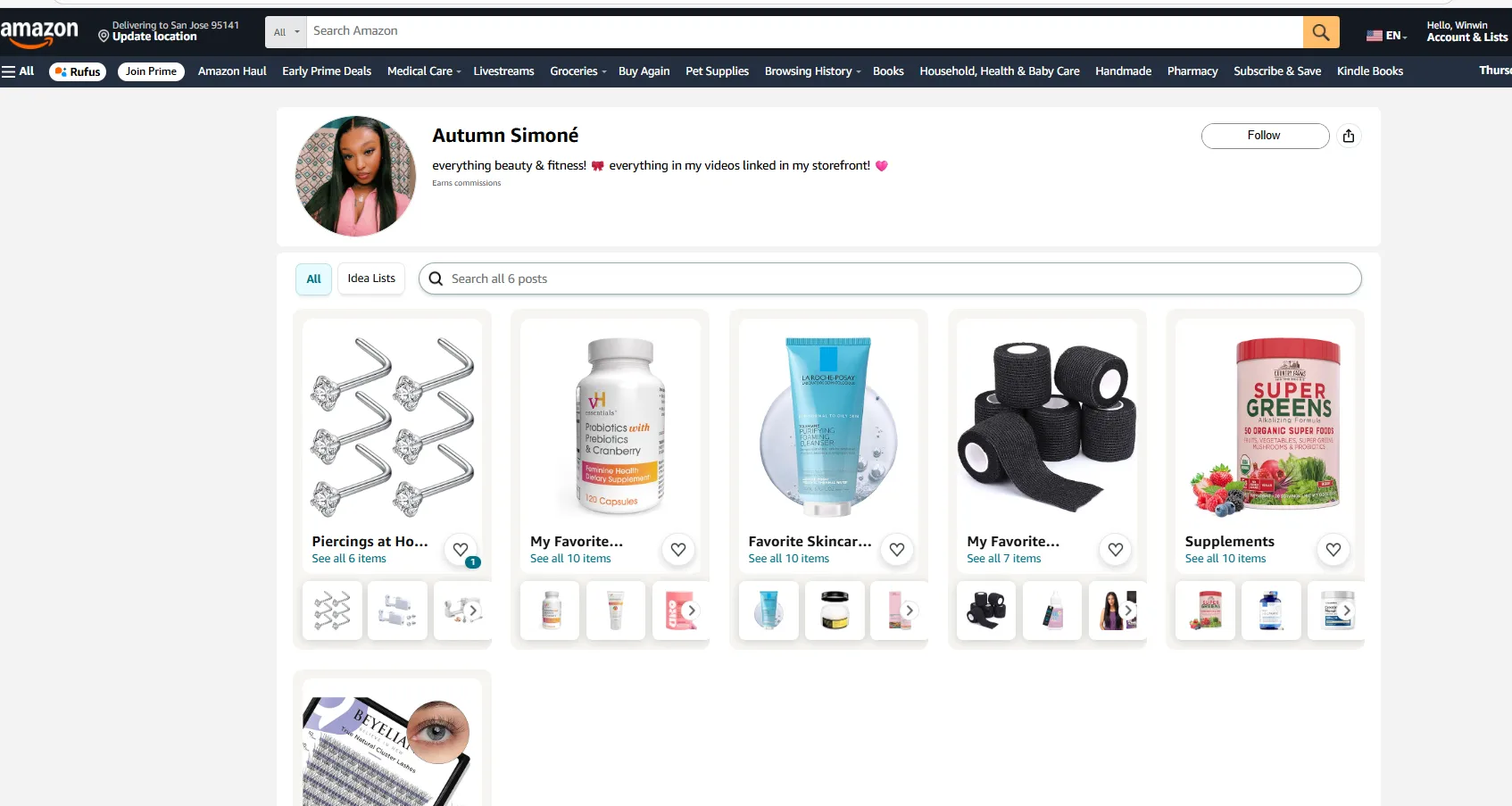Open Early Prime Deals in navigation
Viewport: 1512px width, 806px height.
[327, 71]
